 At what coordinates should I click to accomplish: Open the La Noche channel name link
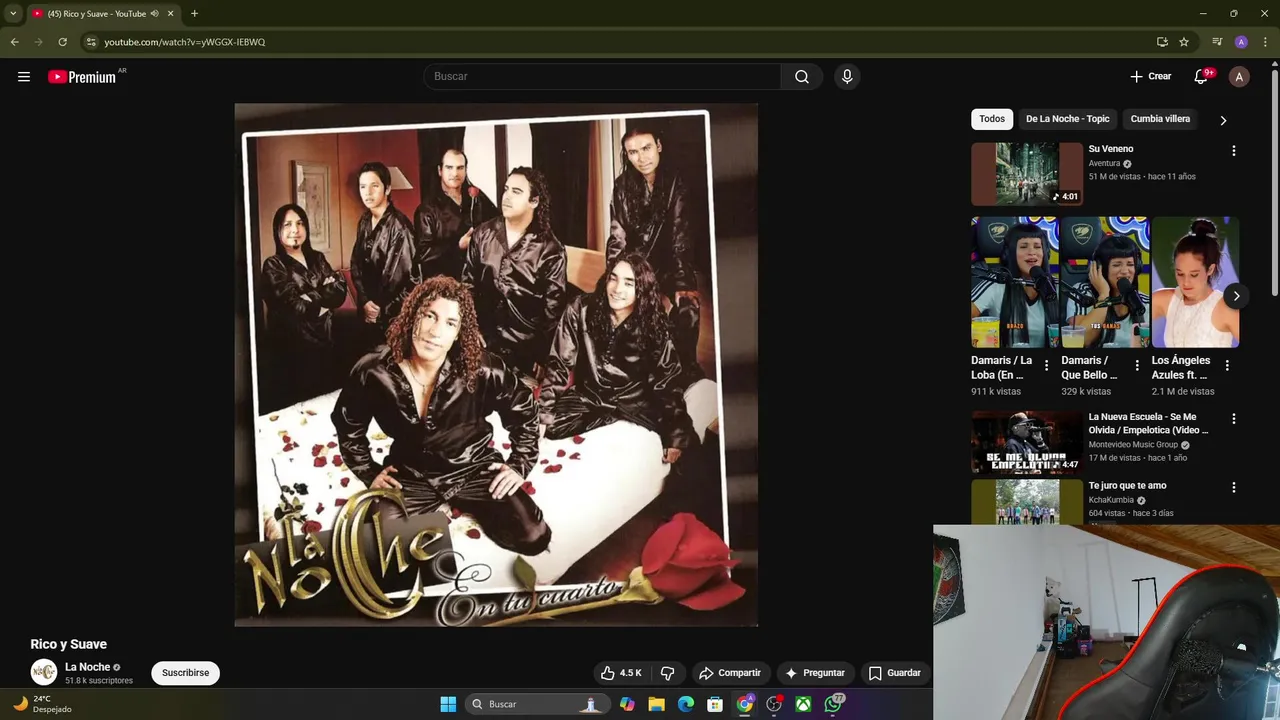87,667
